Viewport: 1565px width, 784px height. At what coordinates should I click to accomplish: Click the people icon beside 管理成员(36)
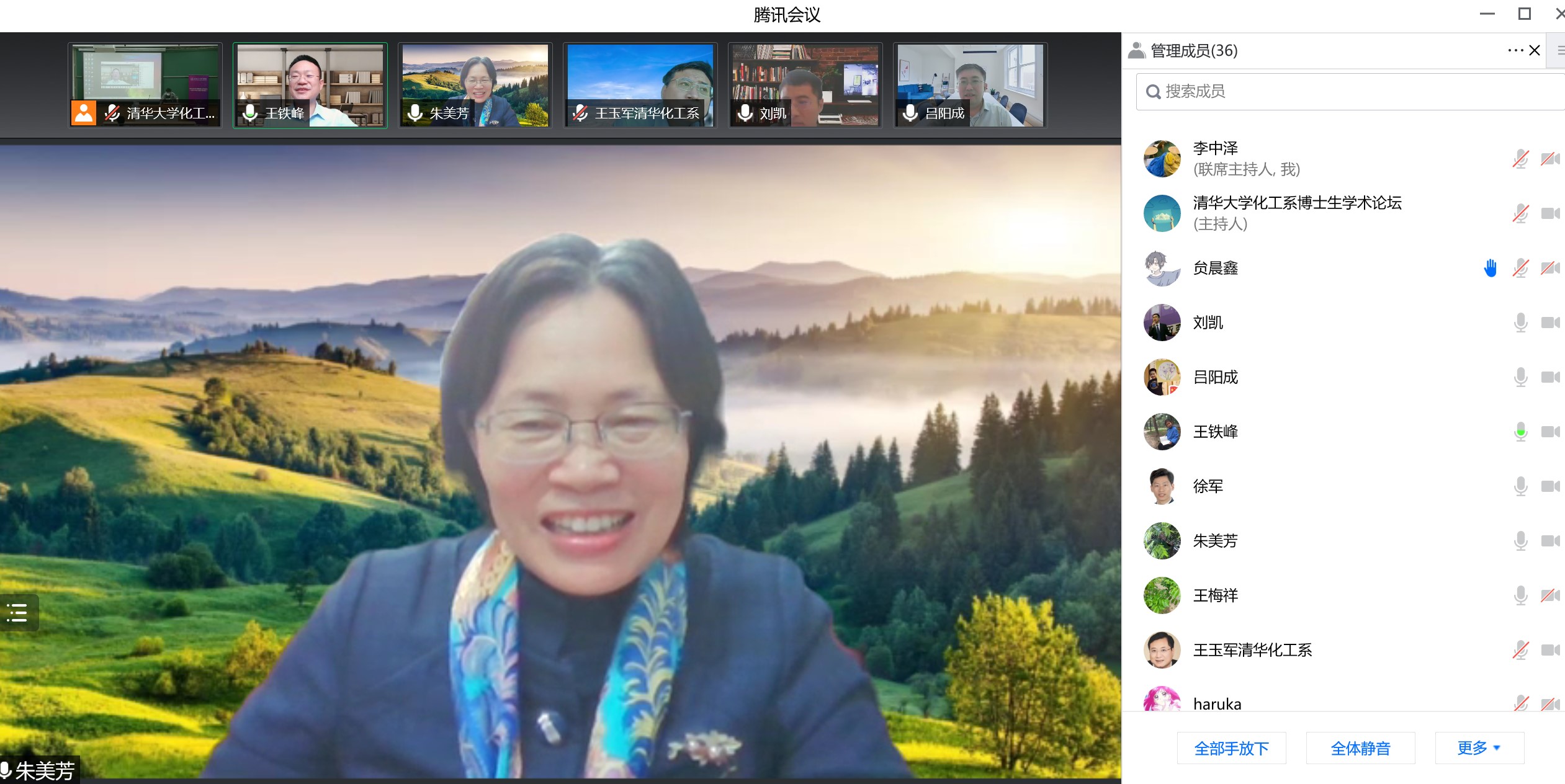pyautogui.click(x=1137, y=51)
